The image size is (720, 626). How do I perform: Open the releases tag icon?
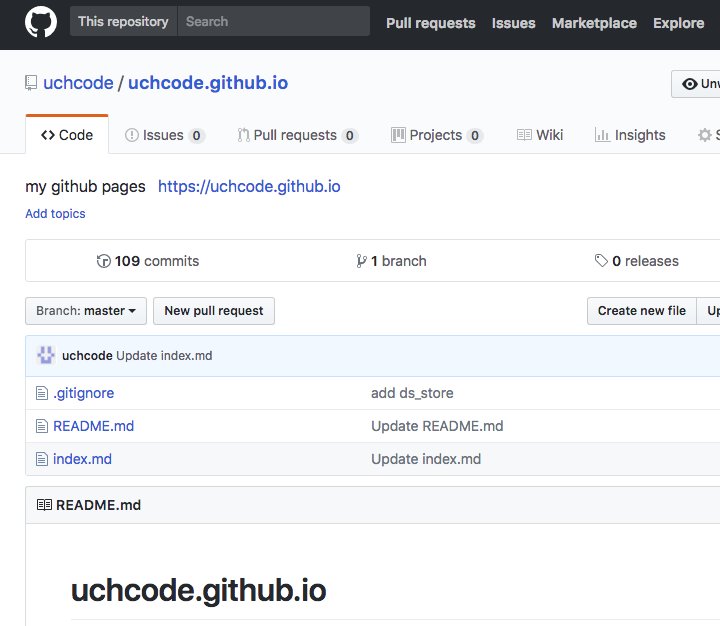601,260
